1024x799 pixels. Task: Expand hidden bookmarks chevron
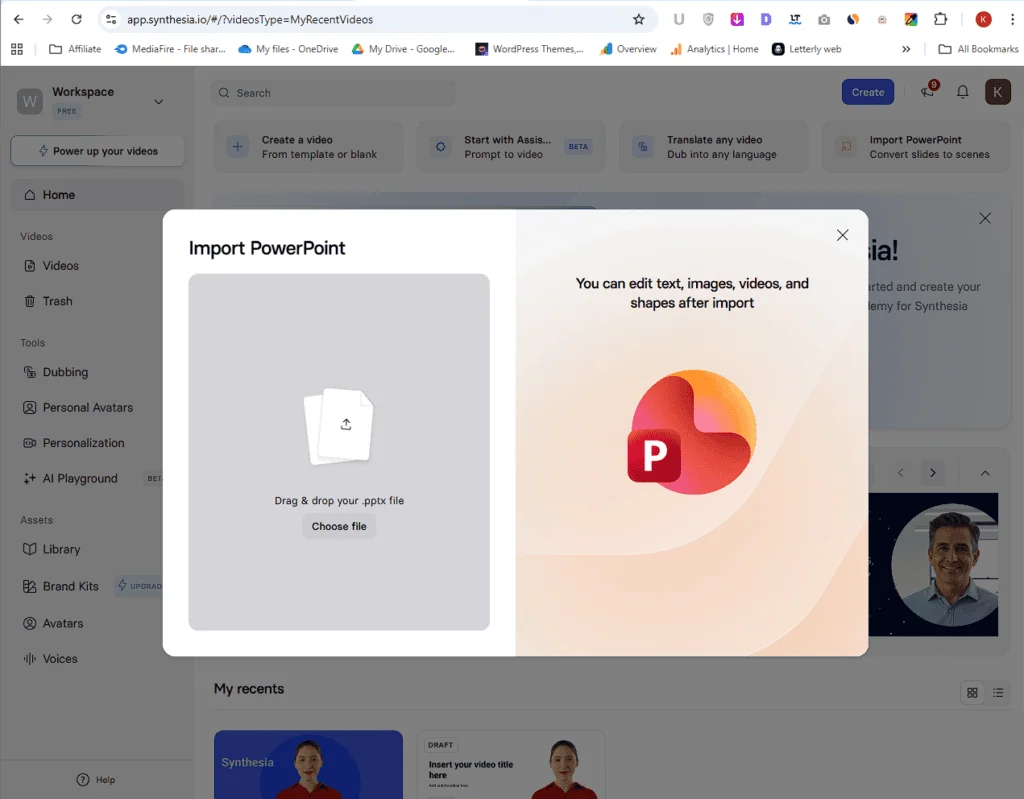tap(906, 49)
